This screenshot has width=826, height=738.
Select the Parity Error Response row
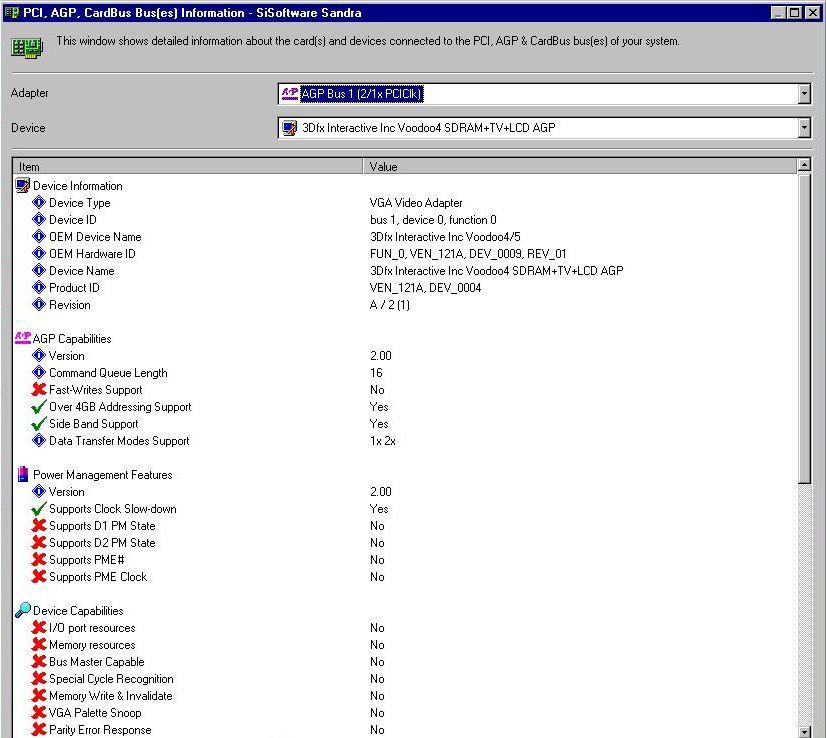100,730
